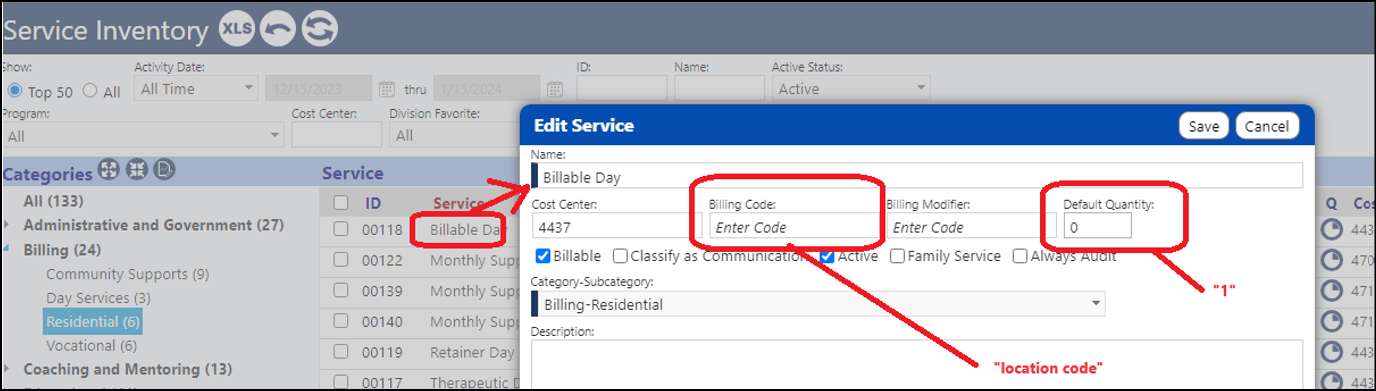The height and width of the screenshot is (391, 1376).
Task: Enable the Always Audit checkbox
Action: pyautogui.click(x=1019, y=256)
